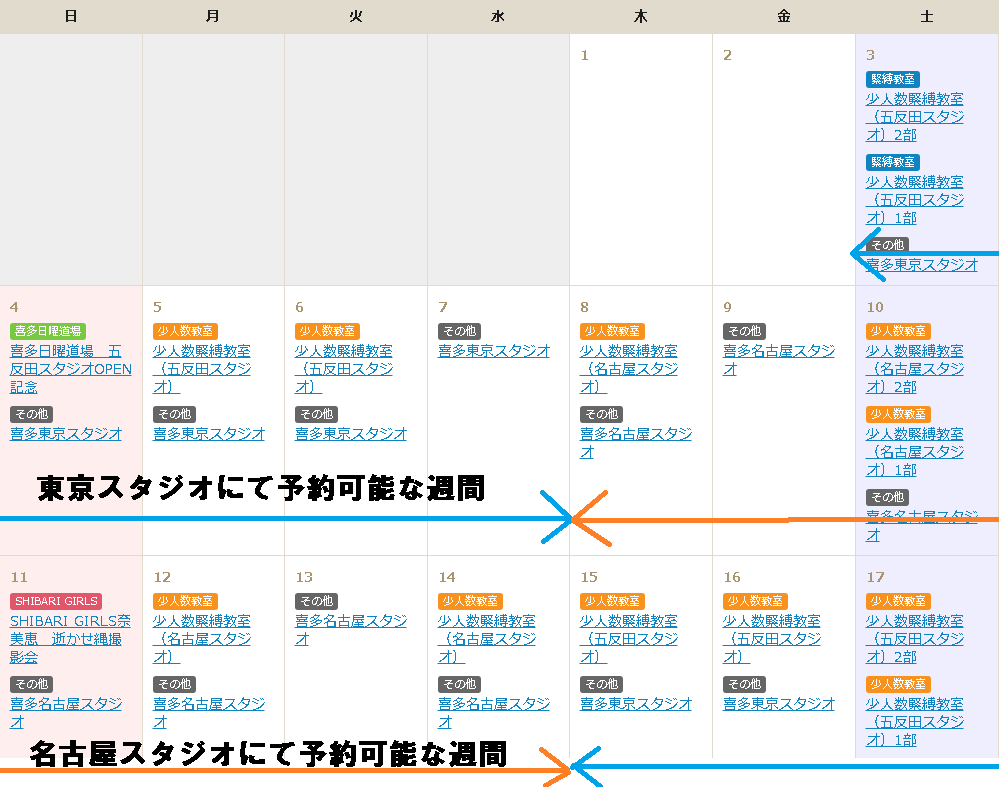Open the 少人数緊縛教室（名古屋スタジオ）link on the 8th
The width and height of the screenshot is (999, 787).
(x=628, y=369)
